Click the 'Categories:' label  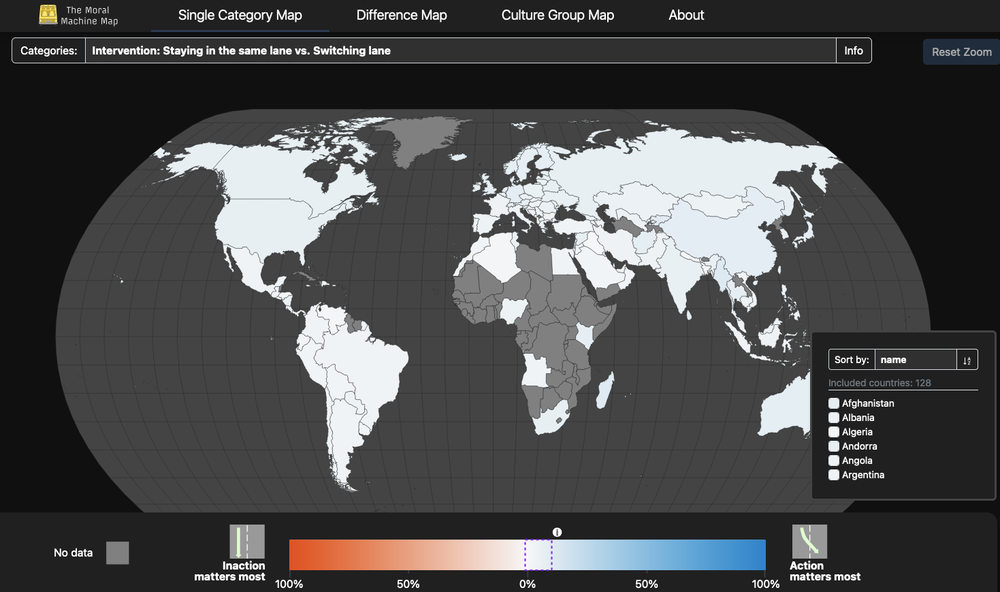pyautogui.click(x=48, y=50)
